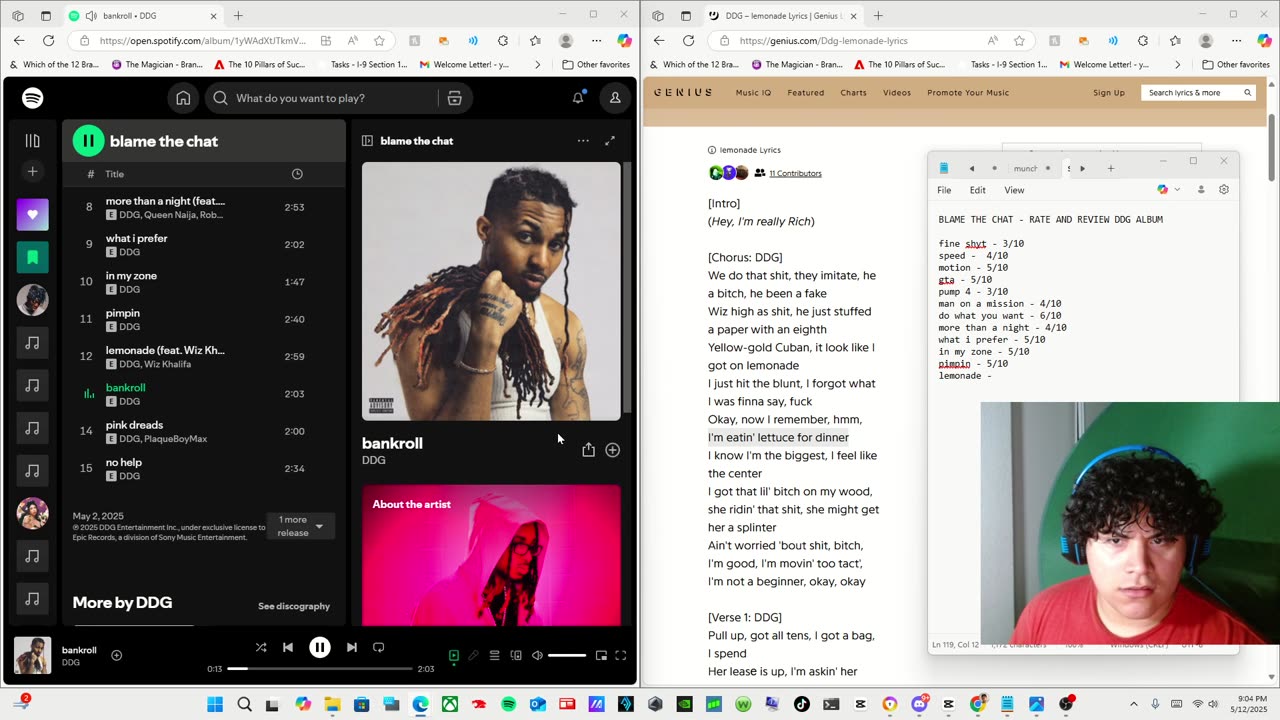Open Featured in Genius nav

click(x=805, y=93)
